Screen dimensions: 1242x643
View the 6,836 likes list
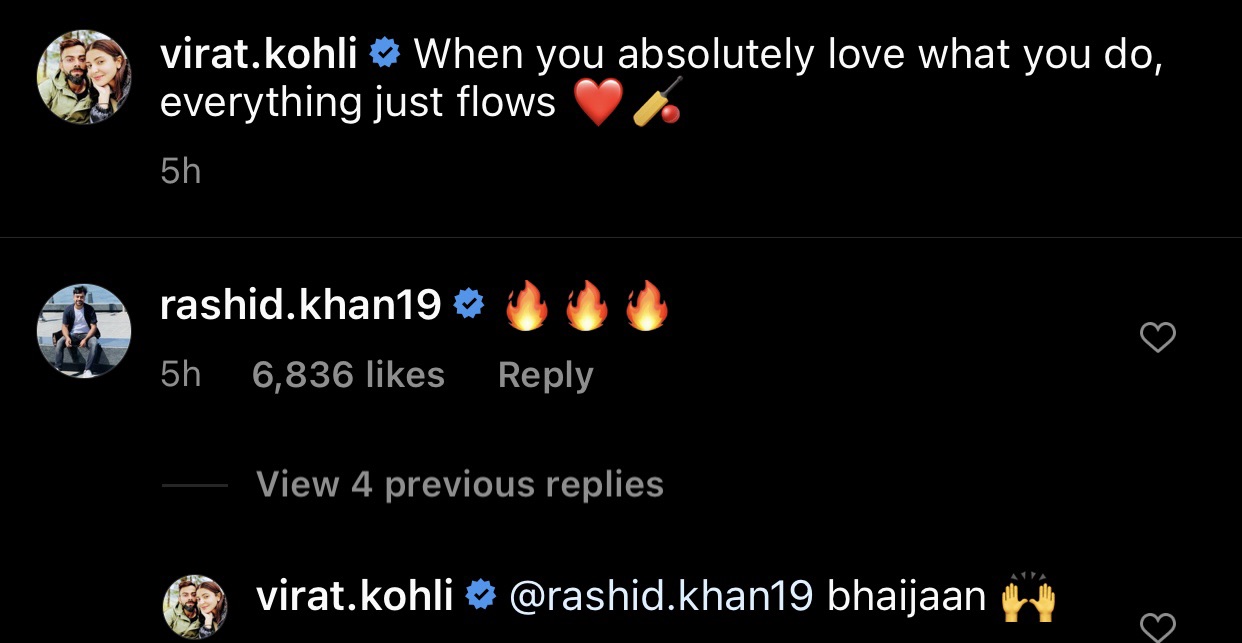tap(348, 375)
